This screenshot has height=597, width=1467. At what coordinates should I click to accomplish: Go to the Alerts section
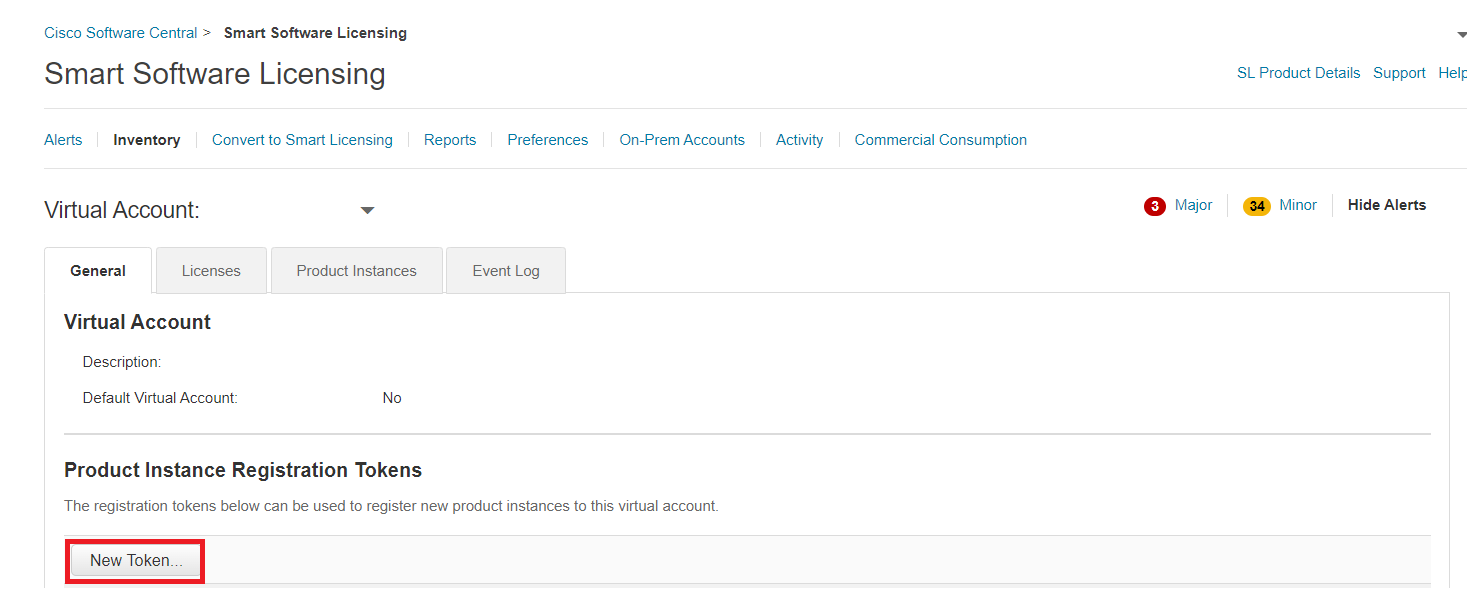tap(63, 140)
